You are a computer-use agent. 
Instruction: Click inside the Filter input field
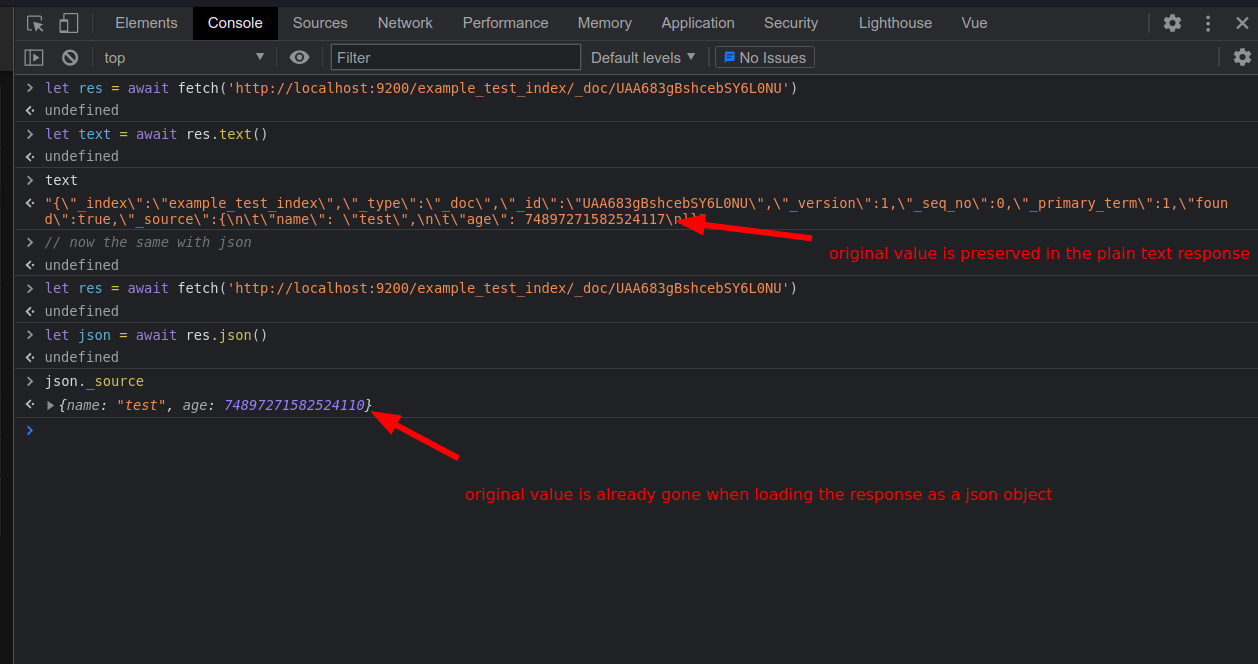tap(455, 57)
